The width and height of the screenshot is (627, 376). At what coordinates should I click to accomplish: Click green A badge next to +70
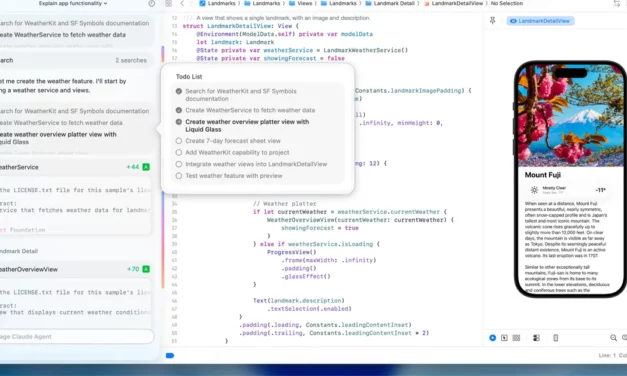pos(146,269)
